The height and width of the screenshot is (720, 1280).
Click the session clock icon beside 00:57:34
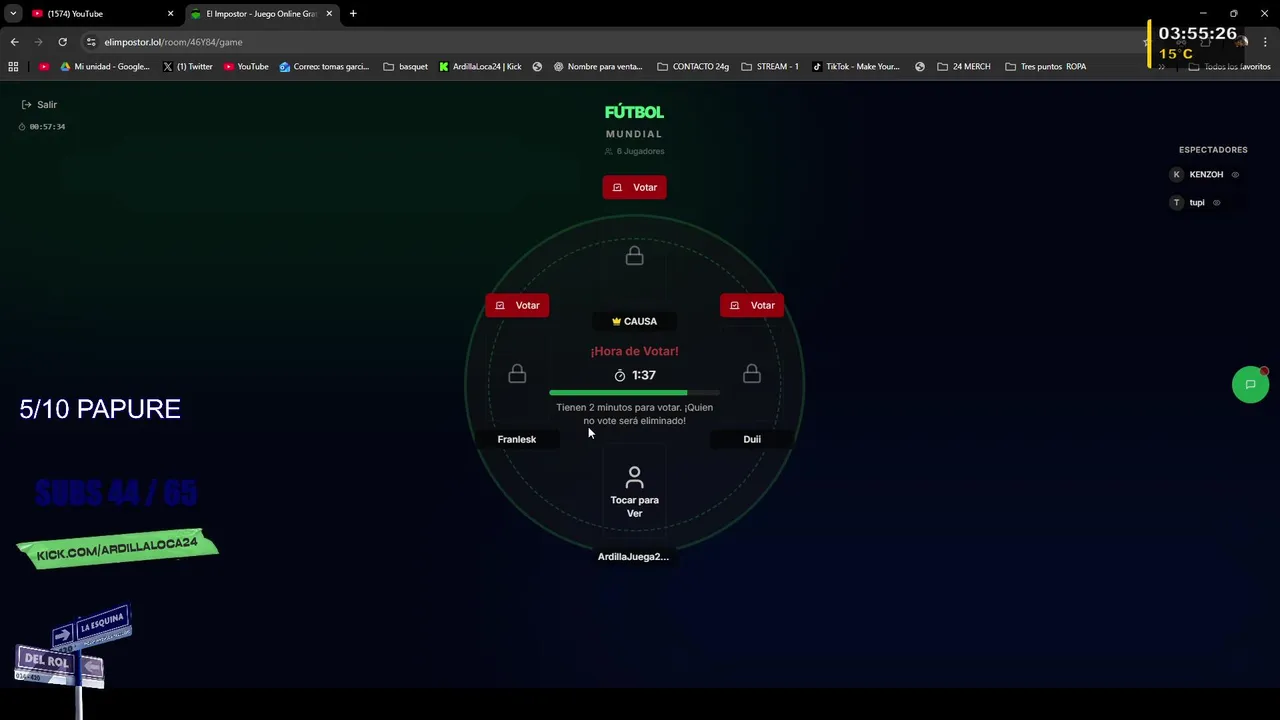22,127
